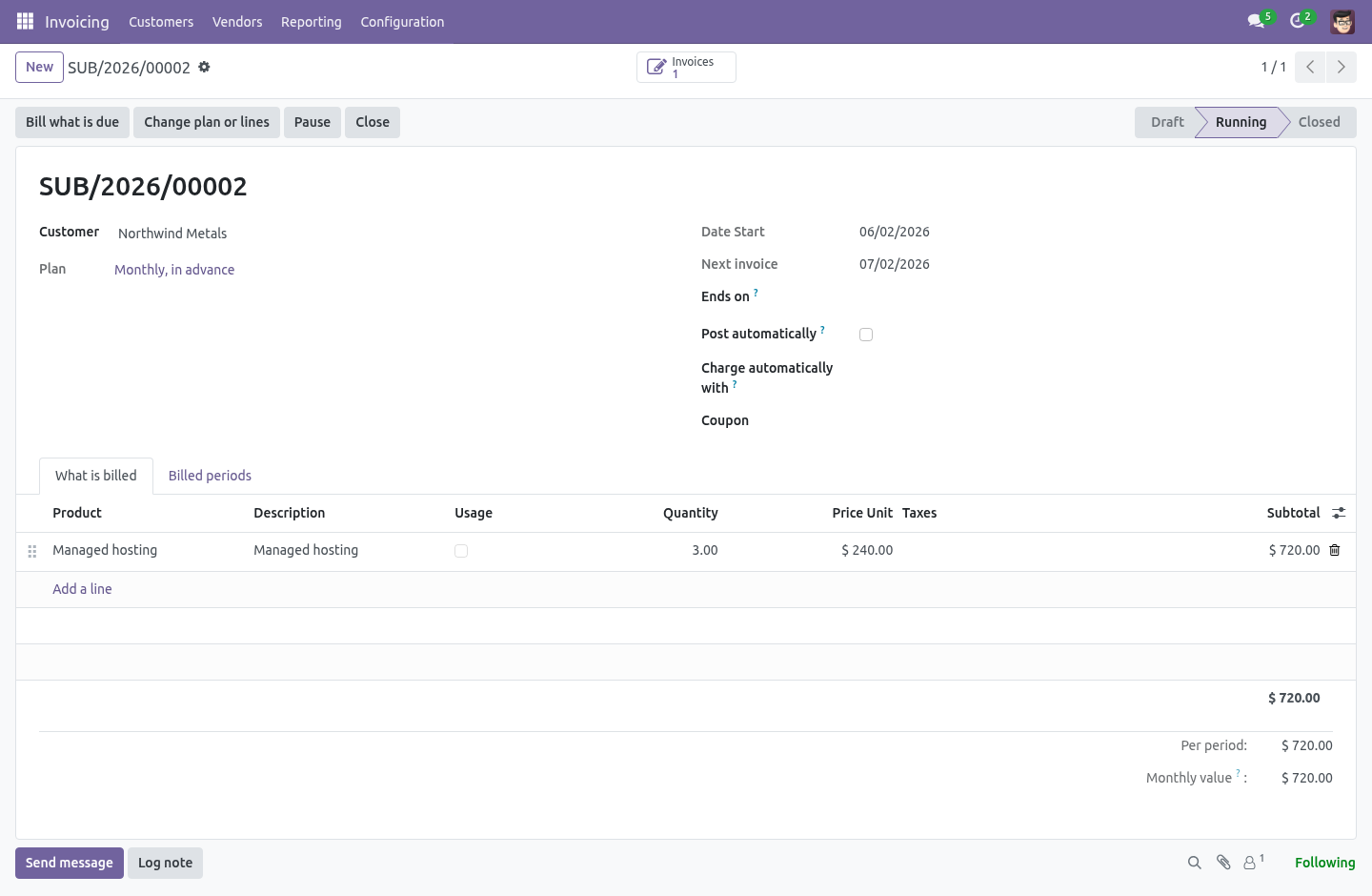Show help for Charge automatically with
This screenshot has width=1372, height=896.
point(735,384)
